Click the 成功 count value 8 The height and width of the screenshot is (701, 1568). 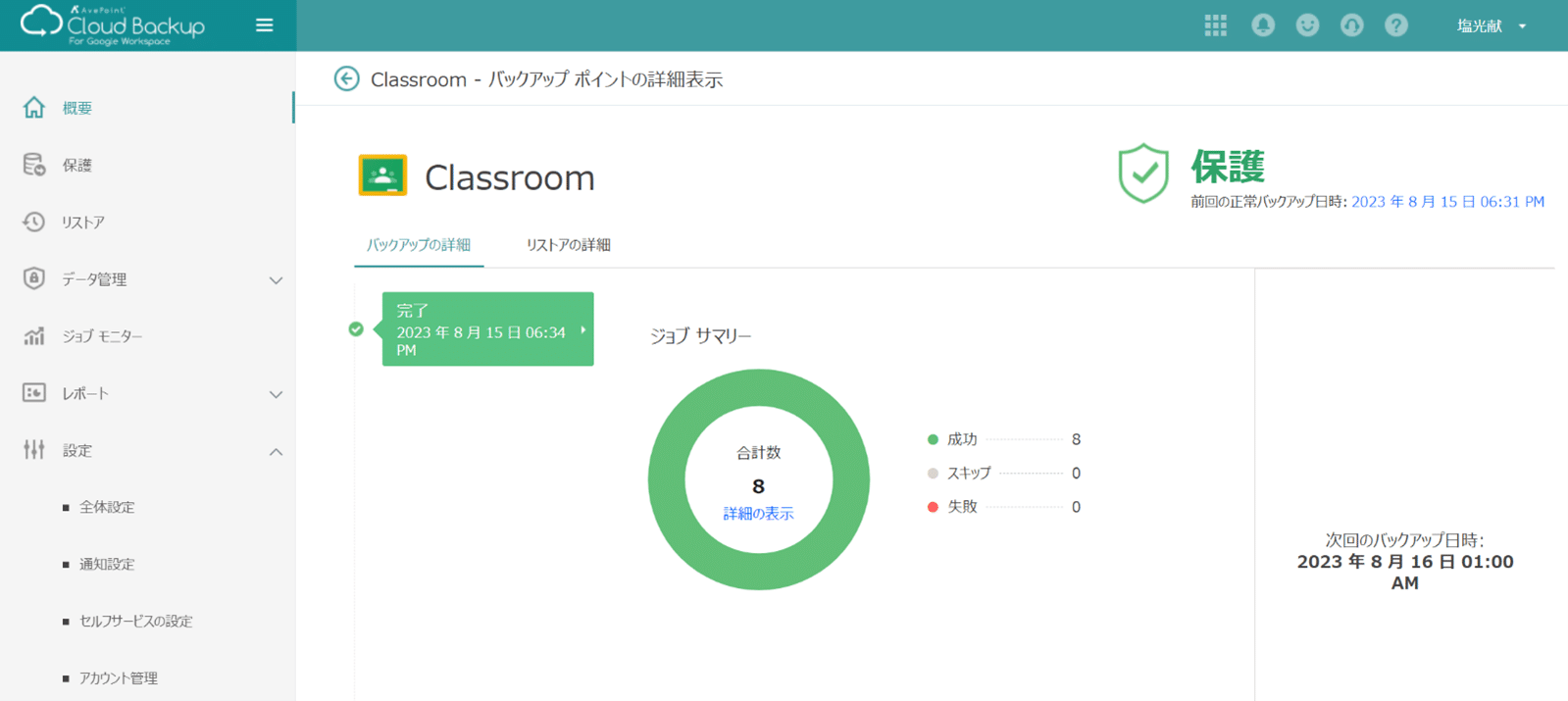coord(1076,439)
